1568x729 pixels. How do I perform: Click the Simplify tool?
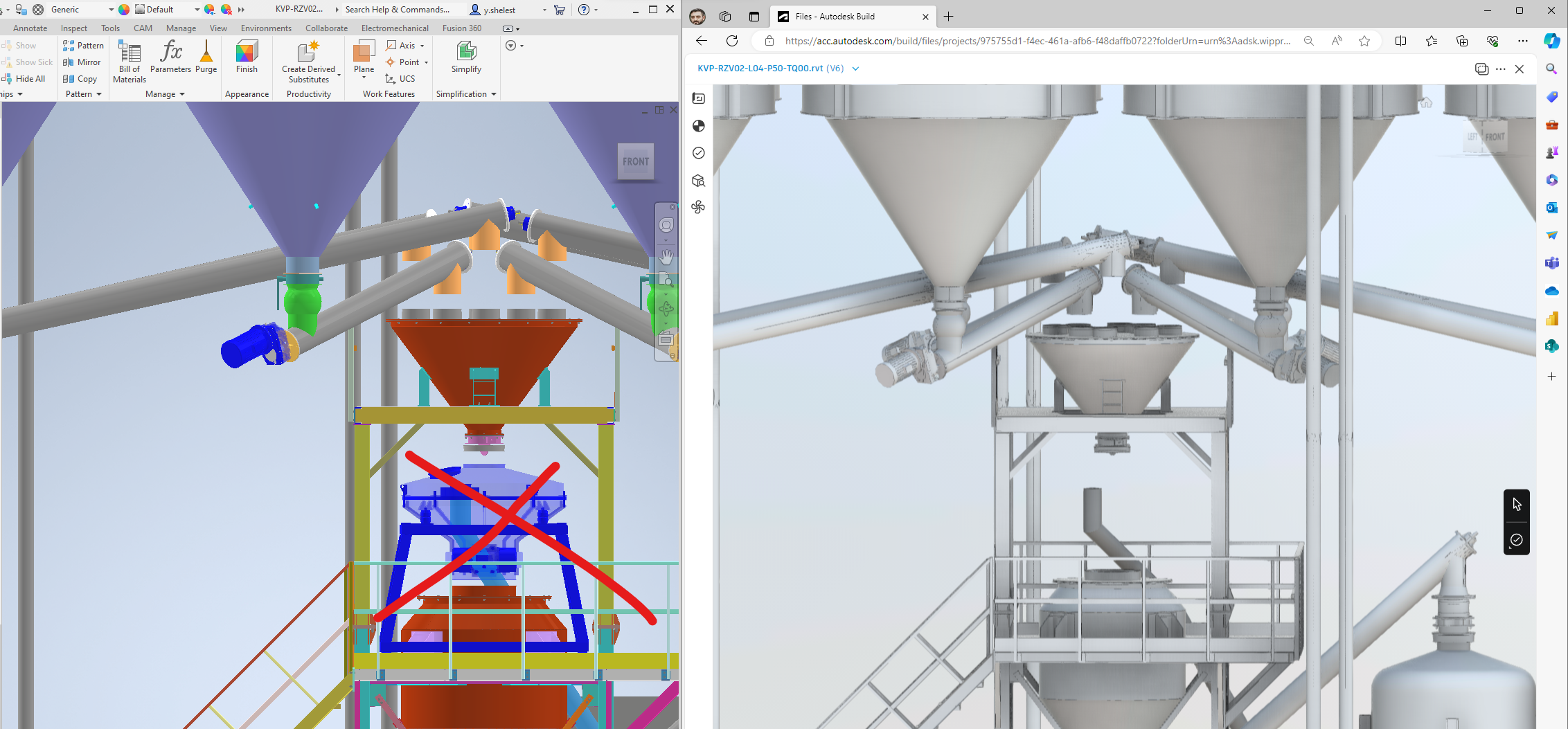(465, 58)
